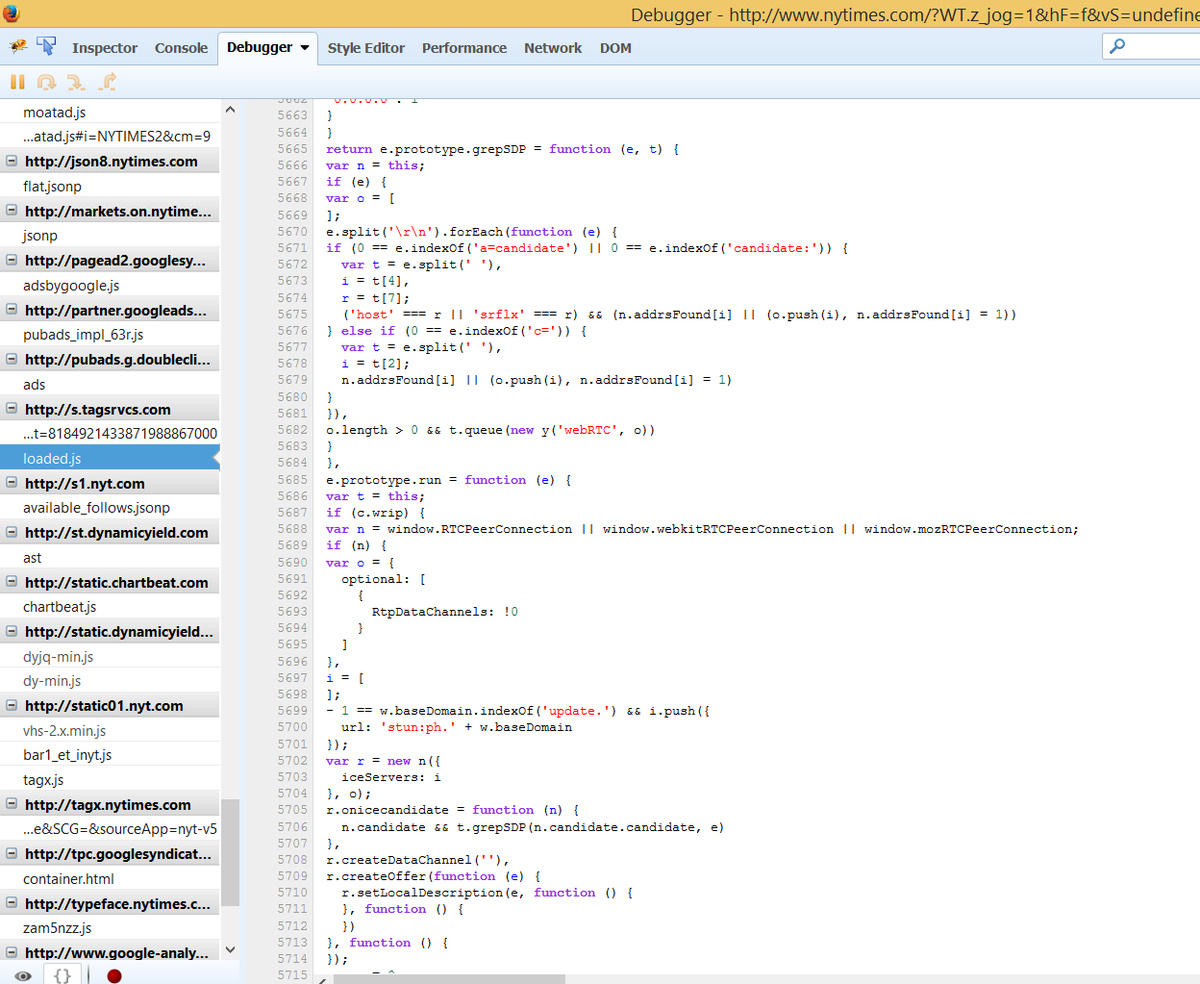
Task: Collapse the http://static.dynamicyield... group
Action: (x=12, y=632)
